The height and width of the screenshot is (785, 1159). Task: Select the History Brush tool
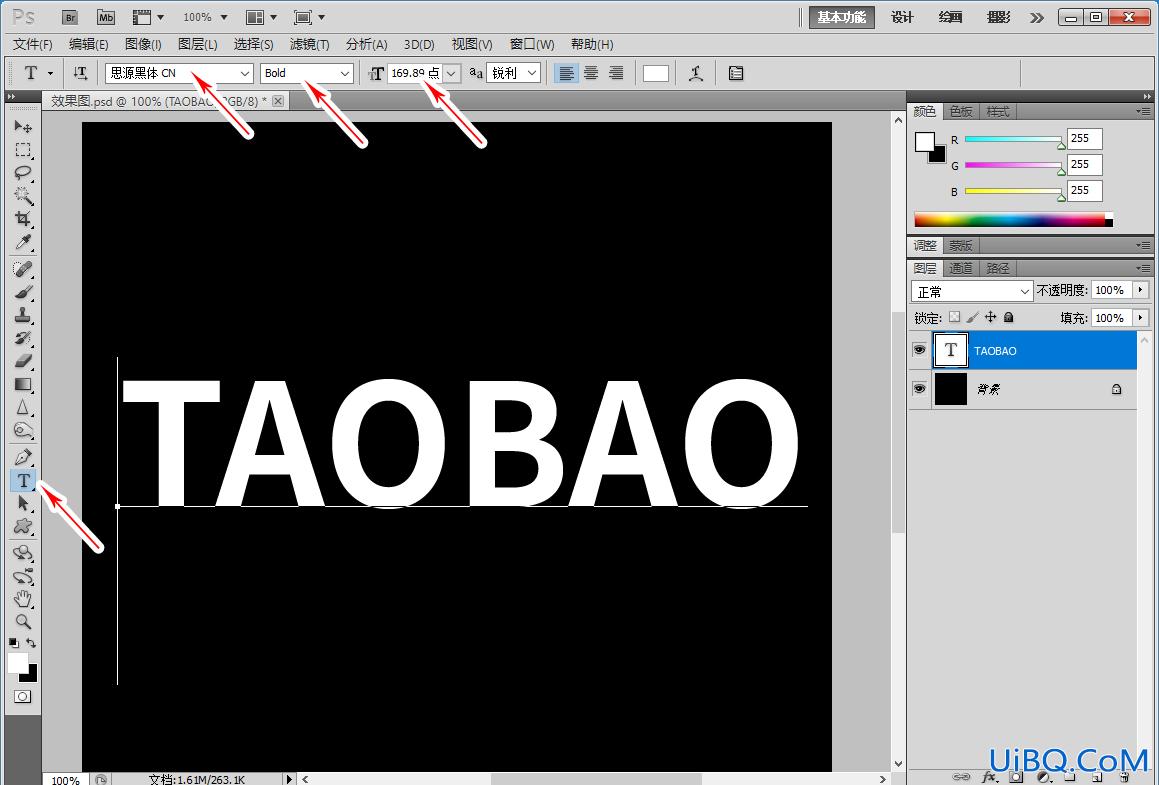[23, 338]
